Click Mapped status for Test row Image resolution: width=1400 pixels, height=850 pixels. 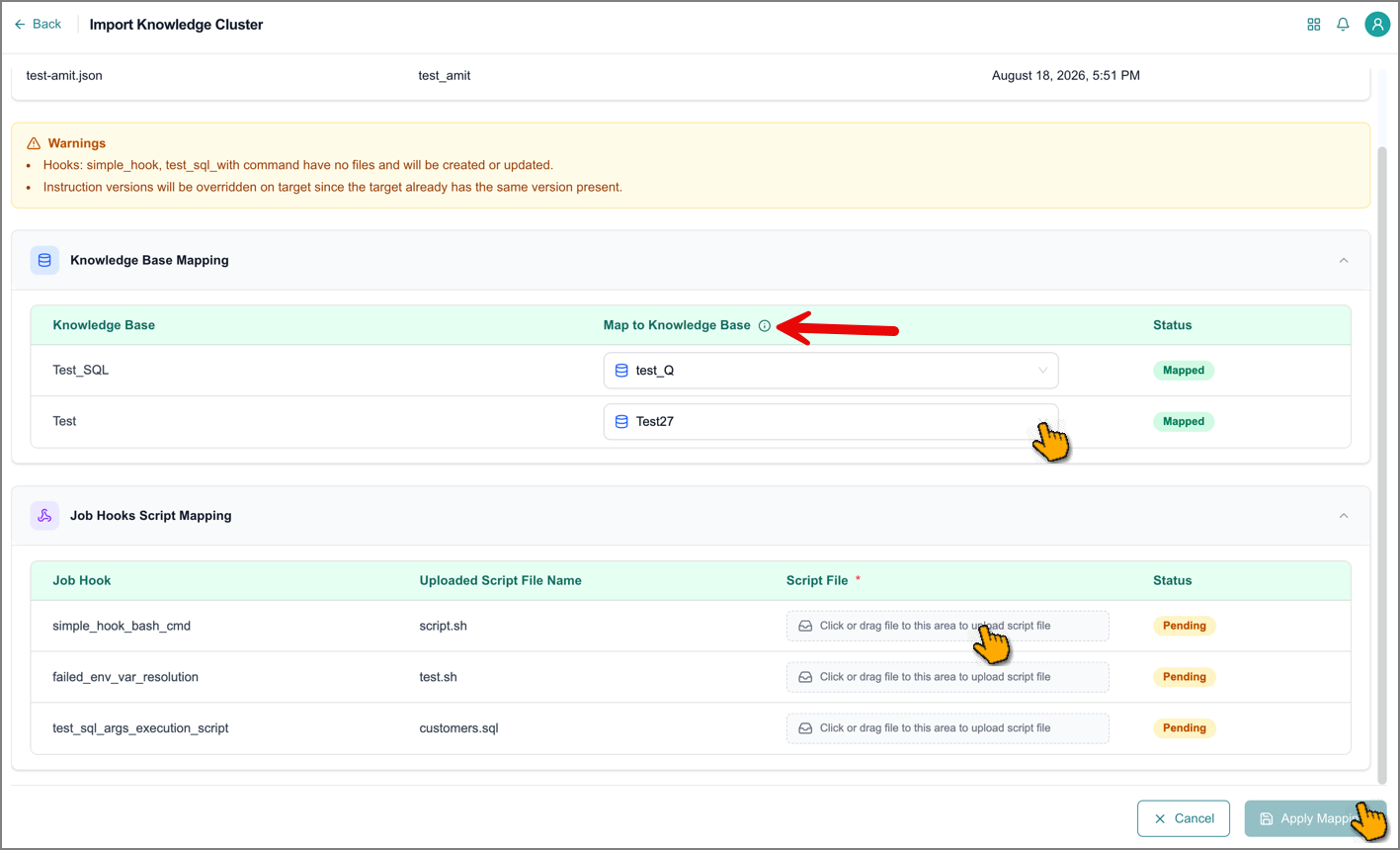point(1184,421)
